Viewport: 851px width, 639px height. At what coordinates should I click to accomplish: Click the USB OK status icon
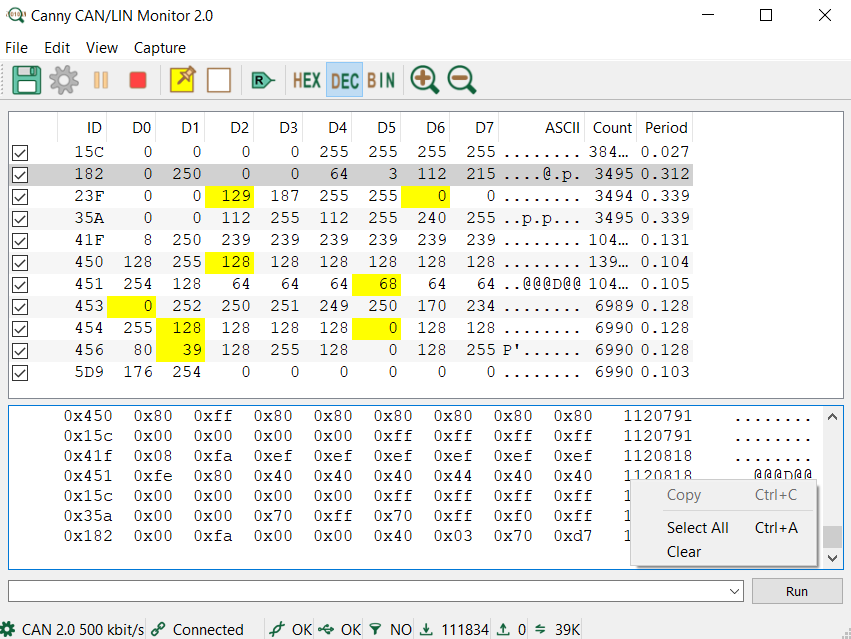pos(326,629)
